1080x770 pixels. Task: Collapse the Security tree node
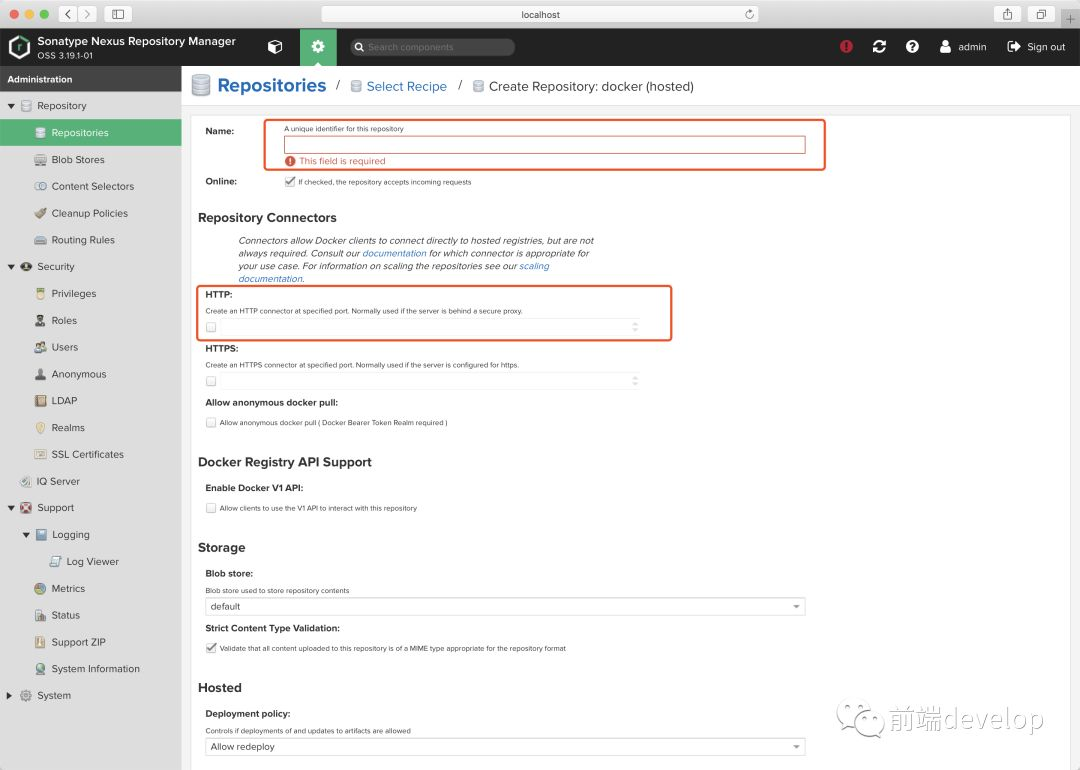coord(11,267)
